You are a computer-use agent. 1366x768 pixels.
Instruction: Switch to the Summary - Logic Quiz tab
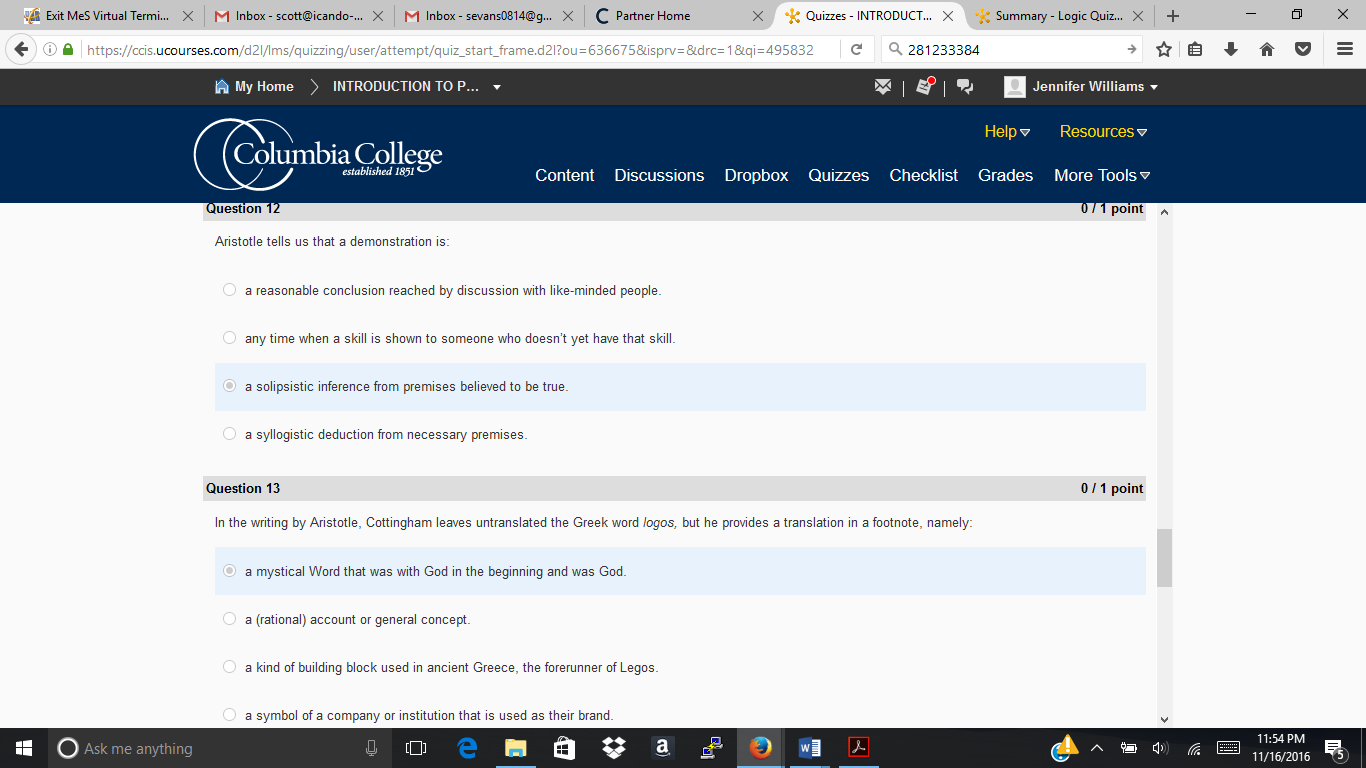pos(1058,16)
